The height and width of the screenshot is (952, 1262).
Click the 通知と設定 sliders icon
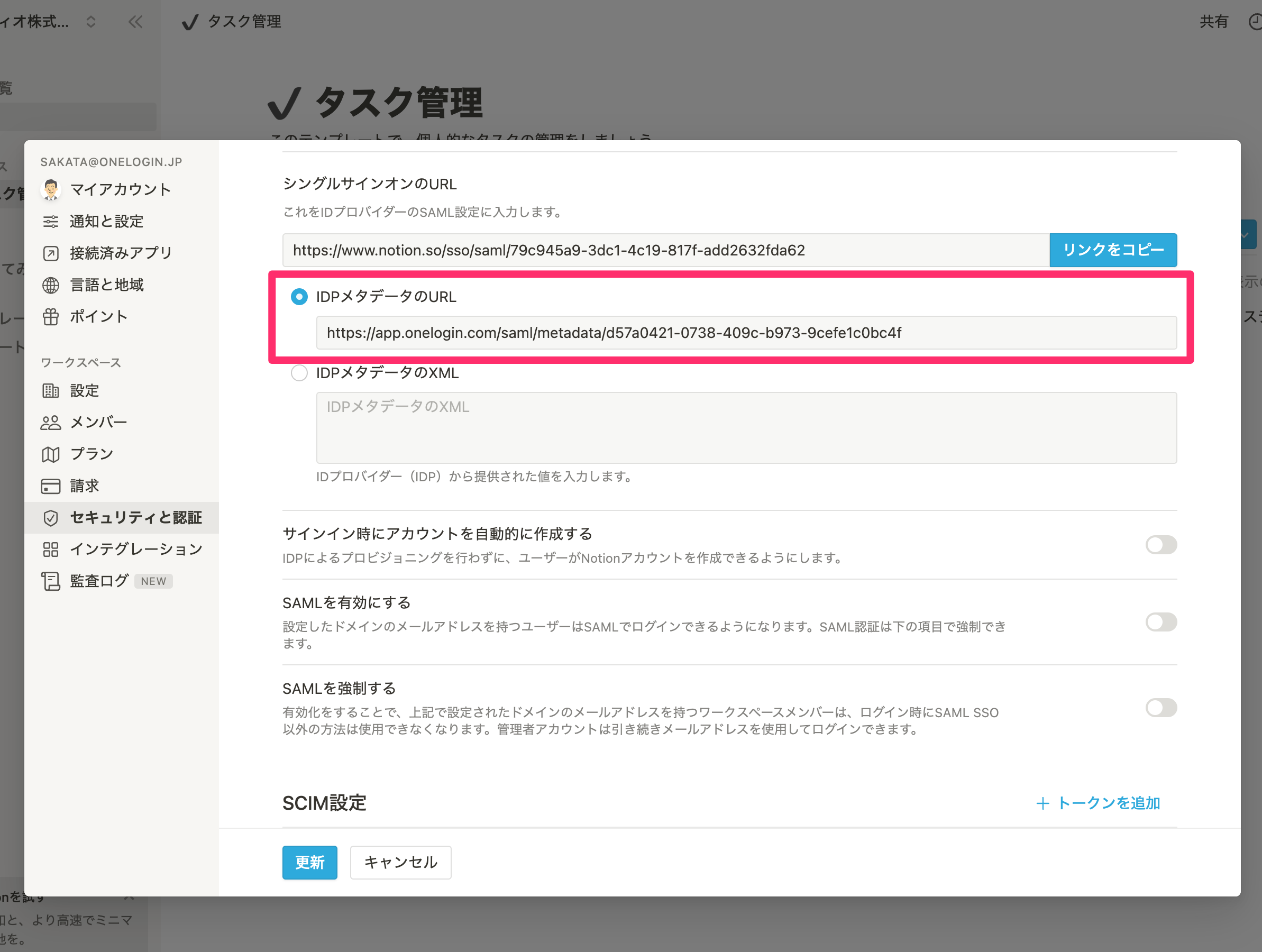[x=51, y=221]
